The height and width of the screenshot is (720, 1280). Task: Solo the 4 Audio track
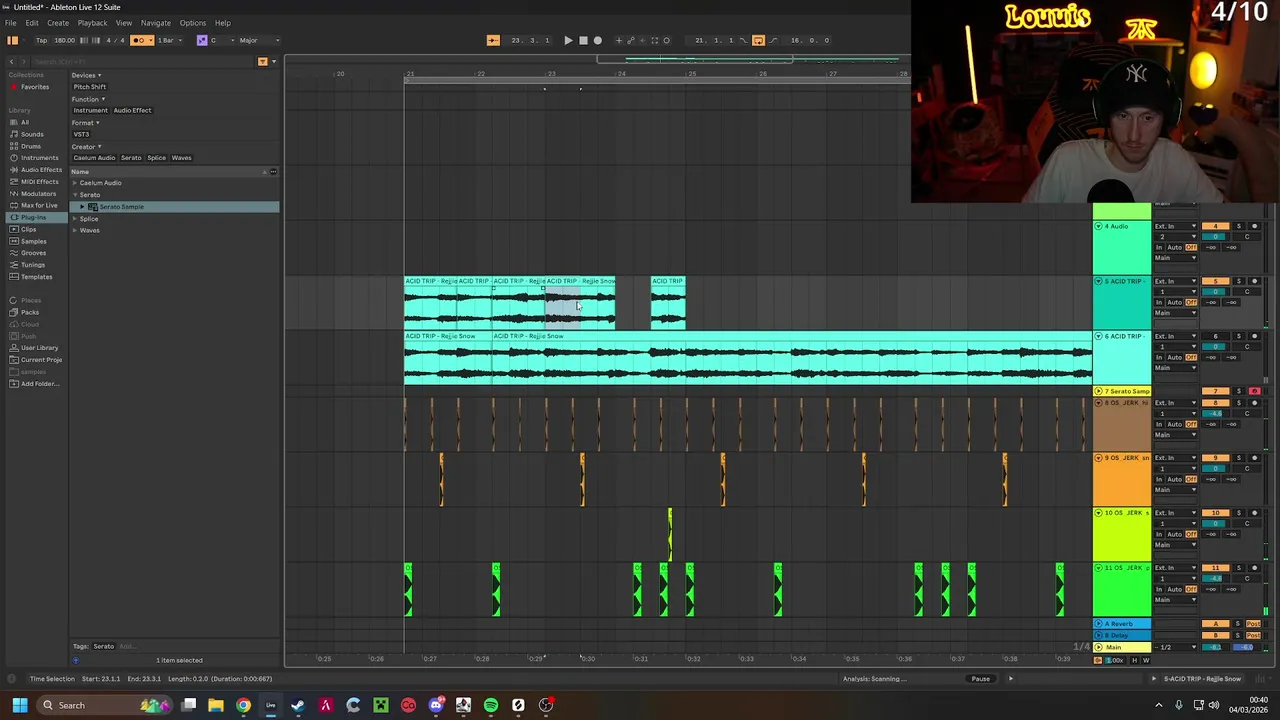point(1238,226)
